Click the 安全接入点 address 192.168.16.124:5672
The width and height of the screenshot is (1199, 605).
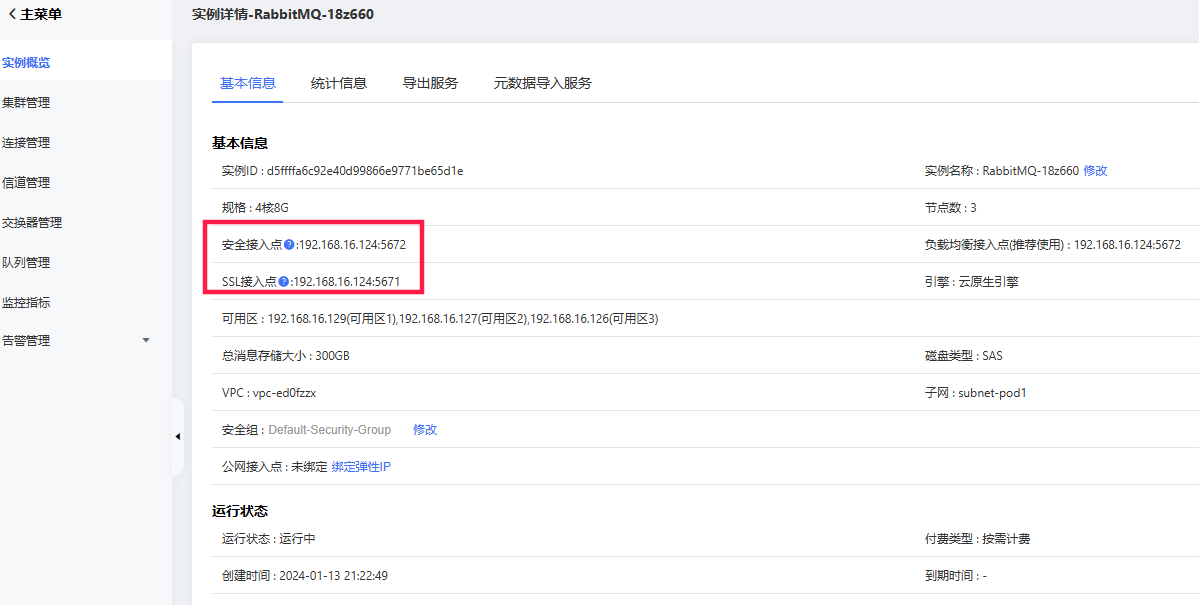(x=352, y=246)
